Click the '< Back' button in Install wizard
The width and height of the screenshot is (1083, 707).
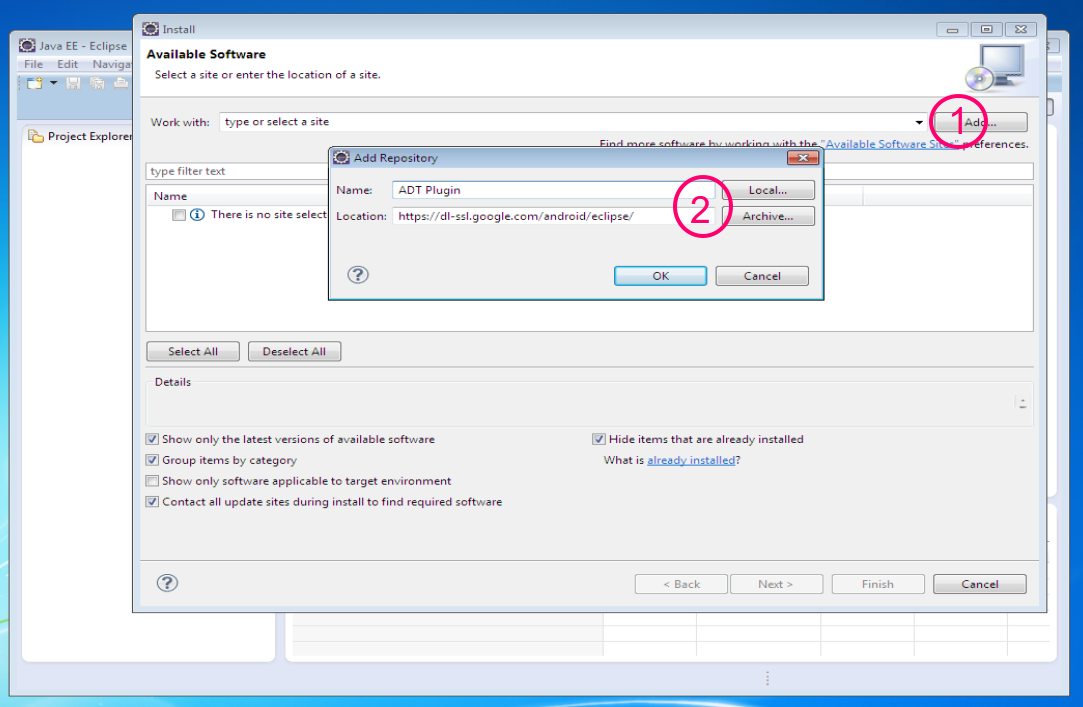(x=681, y=584)
